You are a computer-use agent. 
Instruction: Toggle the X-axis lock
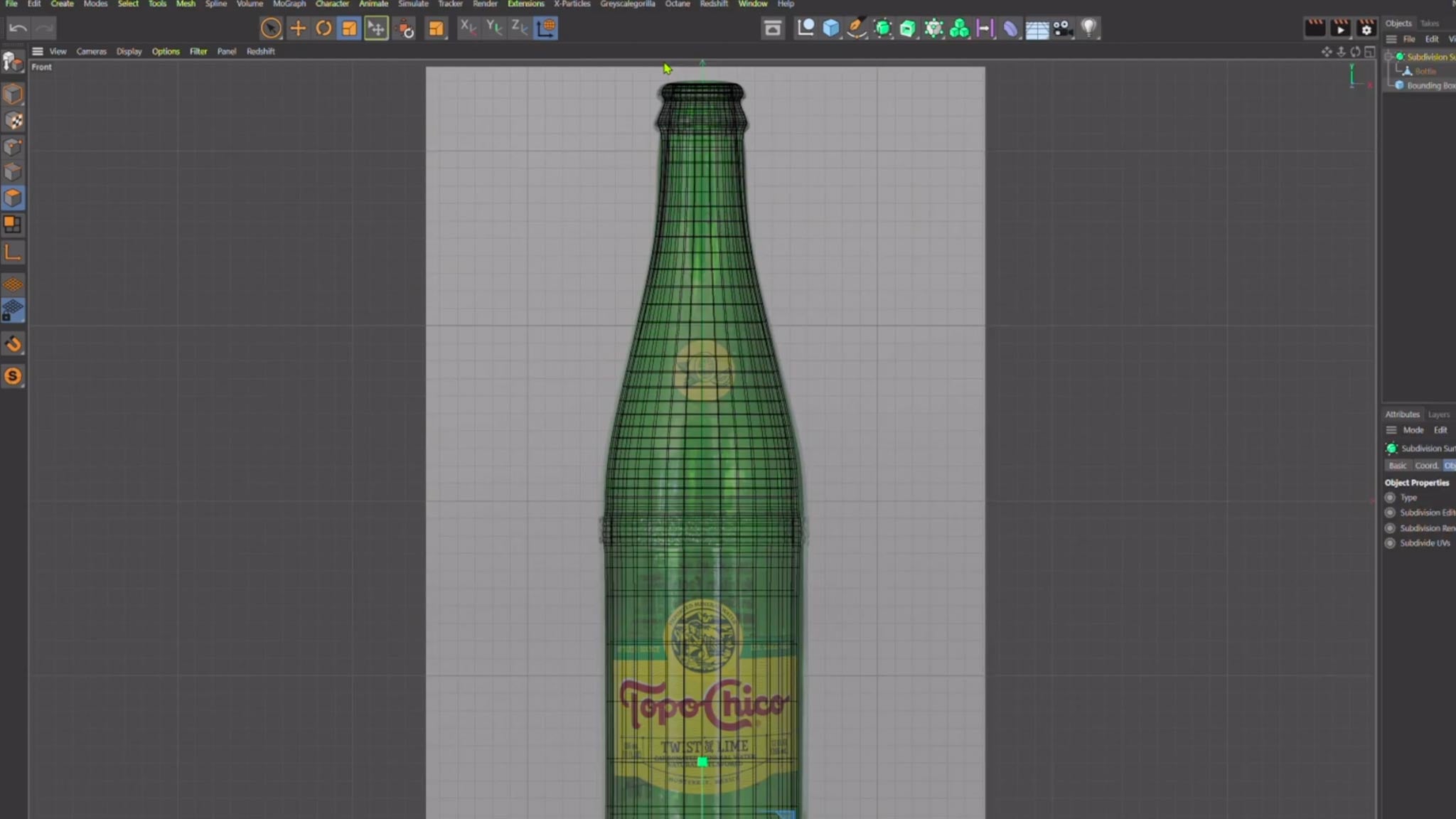(x=467, y=28)
